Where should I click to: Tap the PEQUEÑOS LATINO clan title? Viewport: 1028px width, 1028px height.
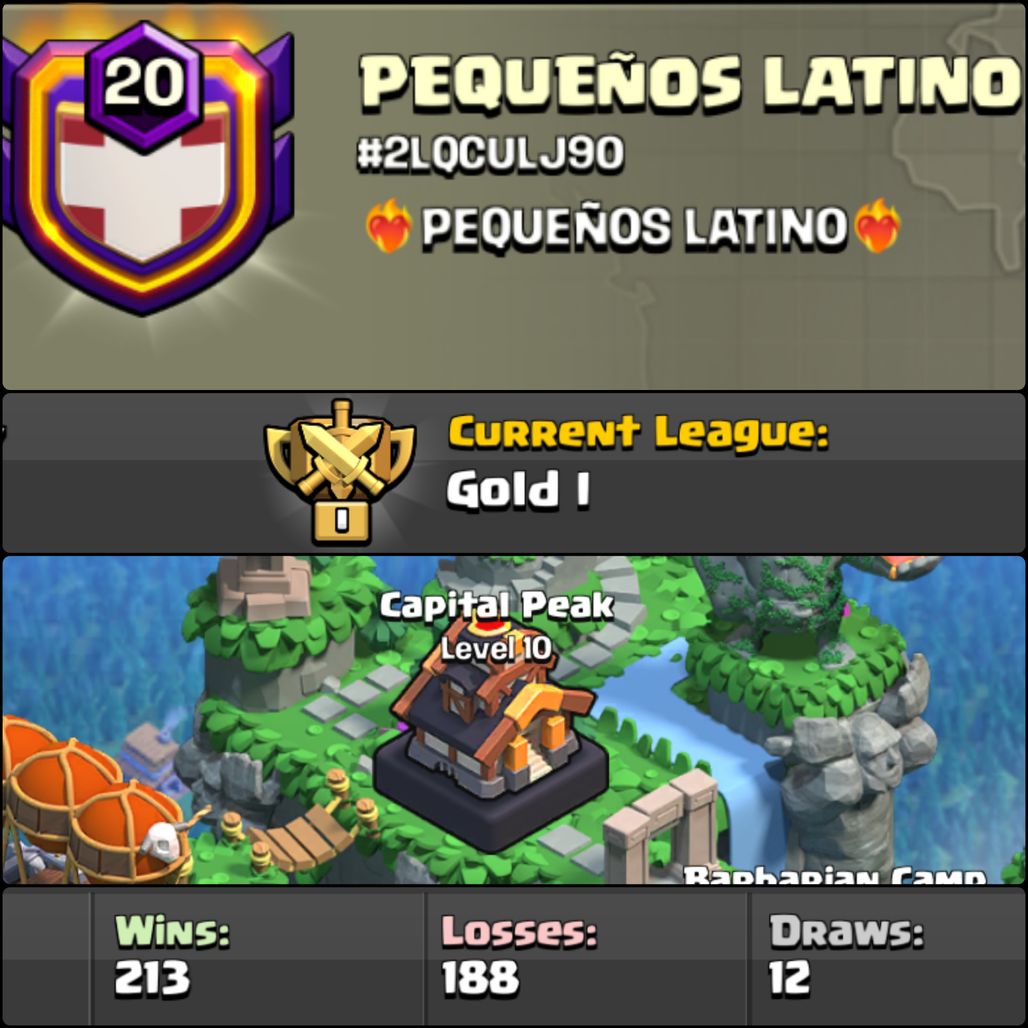[692, 82]
